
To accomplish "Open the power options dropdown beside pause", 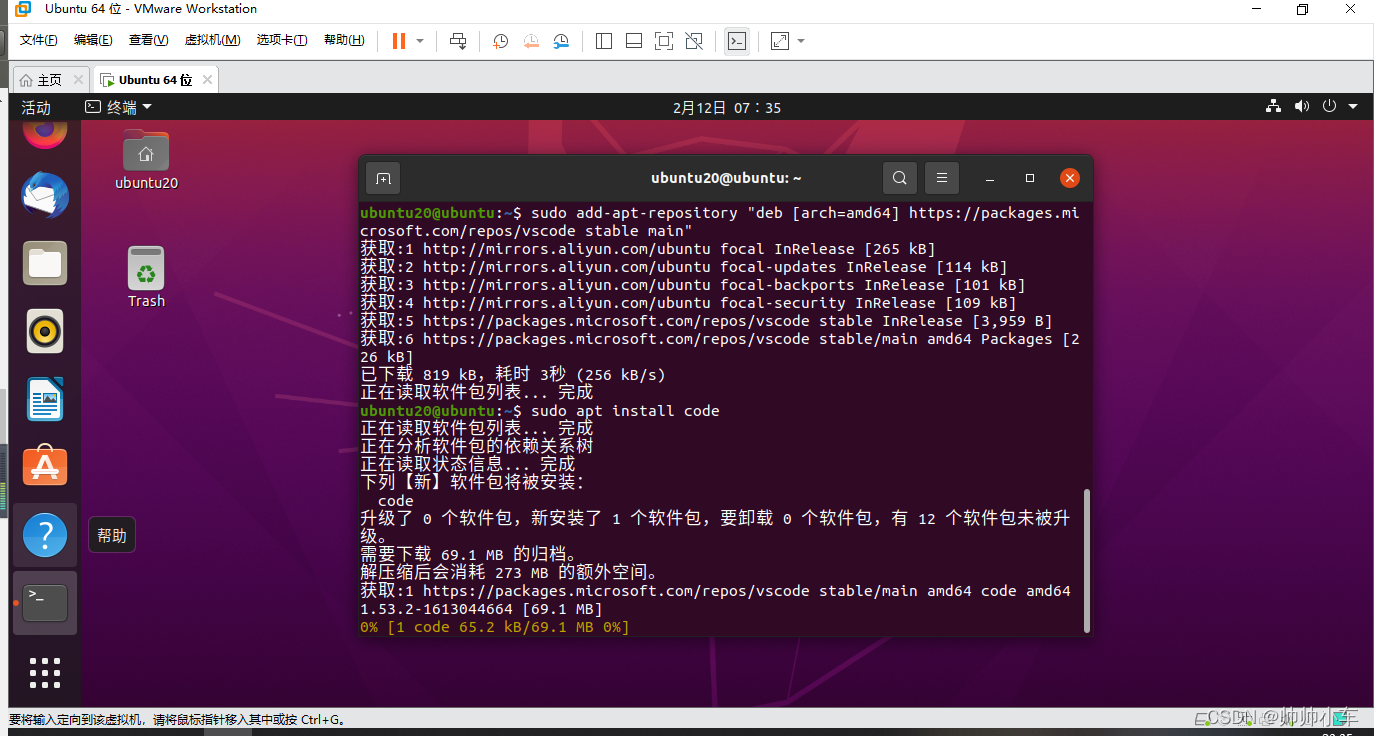I will [420, 41].
